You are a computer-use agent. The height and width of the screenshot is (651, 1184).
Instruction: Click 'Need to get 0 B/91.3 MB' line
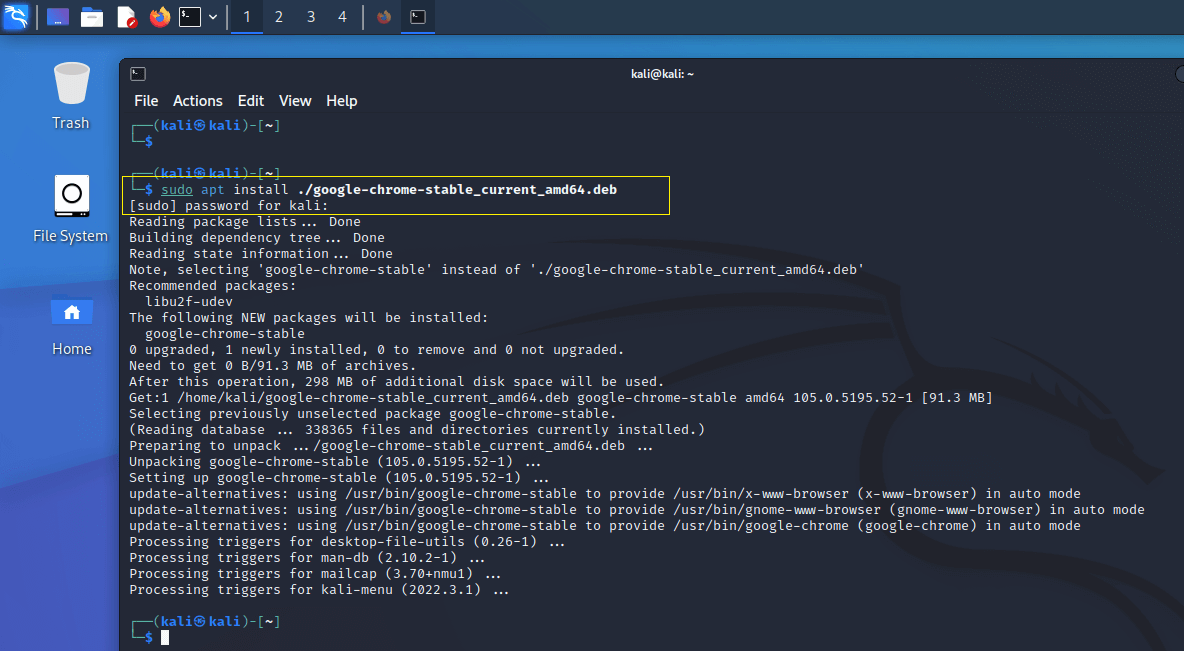[273, 366]
